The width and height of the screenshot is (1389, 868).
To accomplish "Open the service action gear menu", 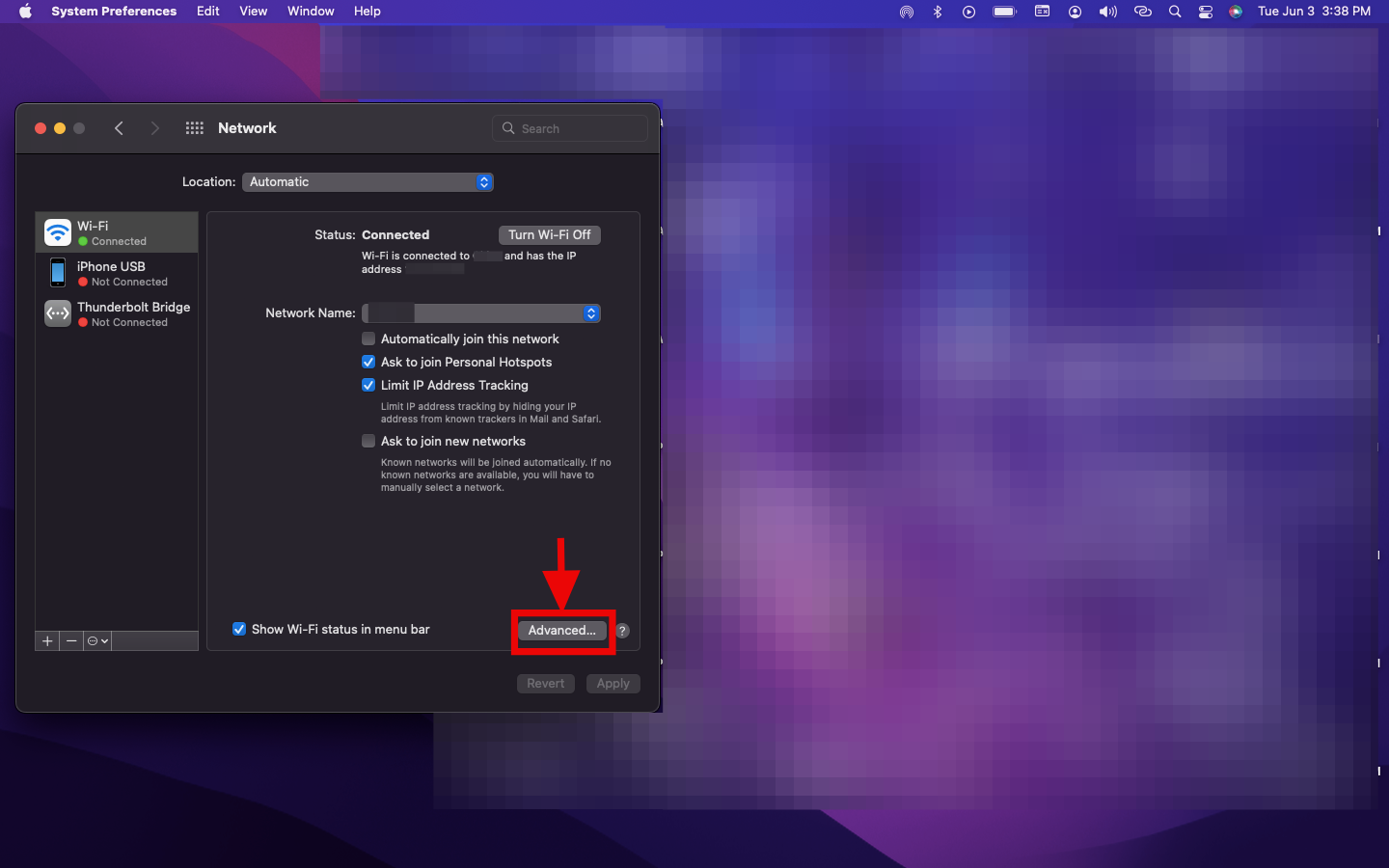I will (97, 641).
